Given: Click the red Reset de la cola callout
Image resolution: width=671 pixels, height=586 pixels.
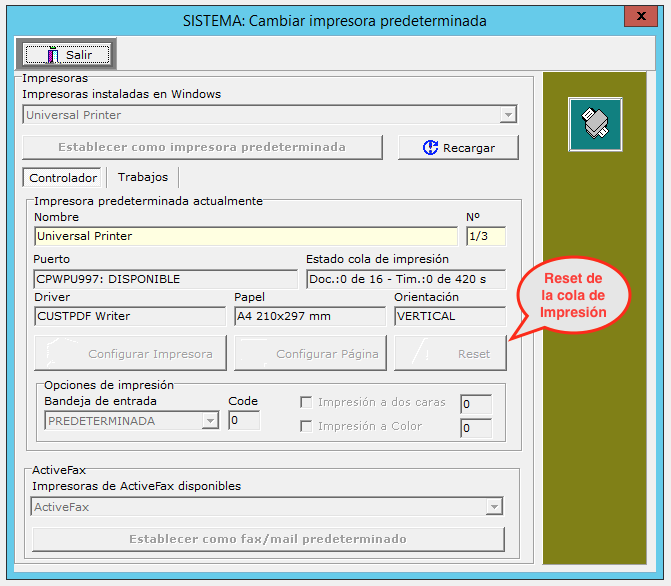Looking at the screenshot, I should click(x=573, y=296).
